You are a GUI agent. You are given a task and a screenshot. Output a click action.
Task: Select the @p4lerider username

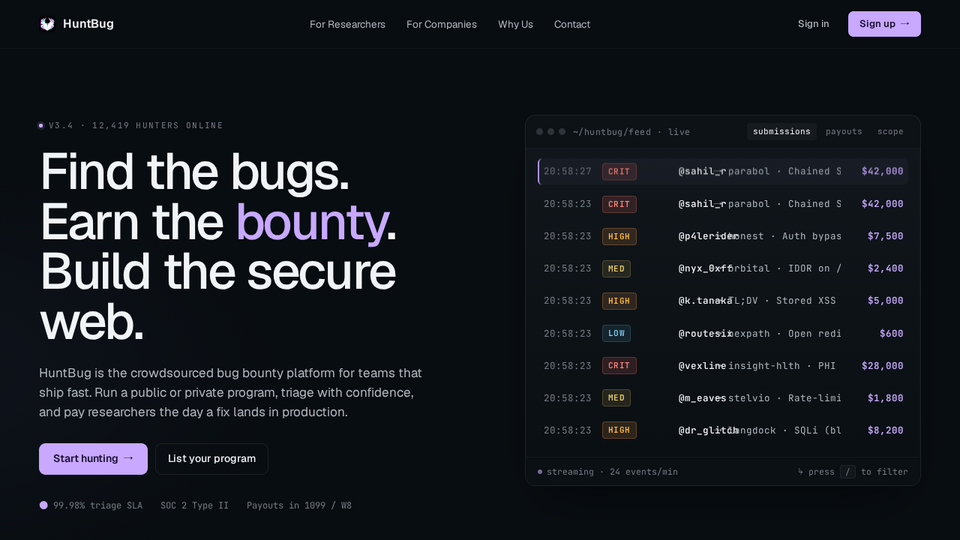click(x=708, y=236)
